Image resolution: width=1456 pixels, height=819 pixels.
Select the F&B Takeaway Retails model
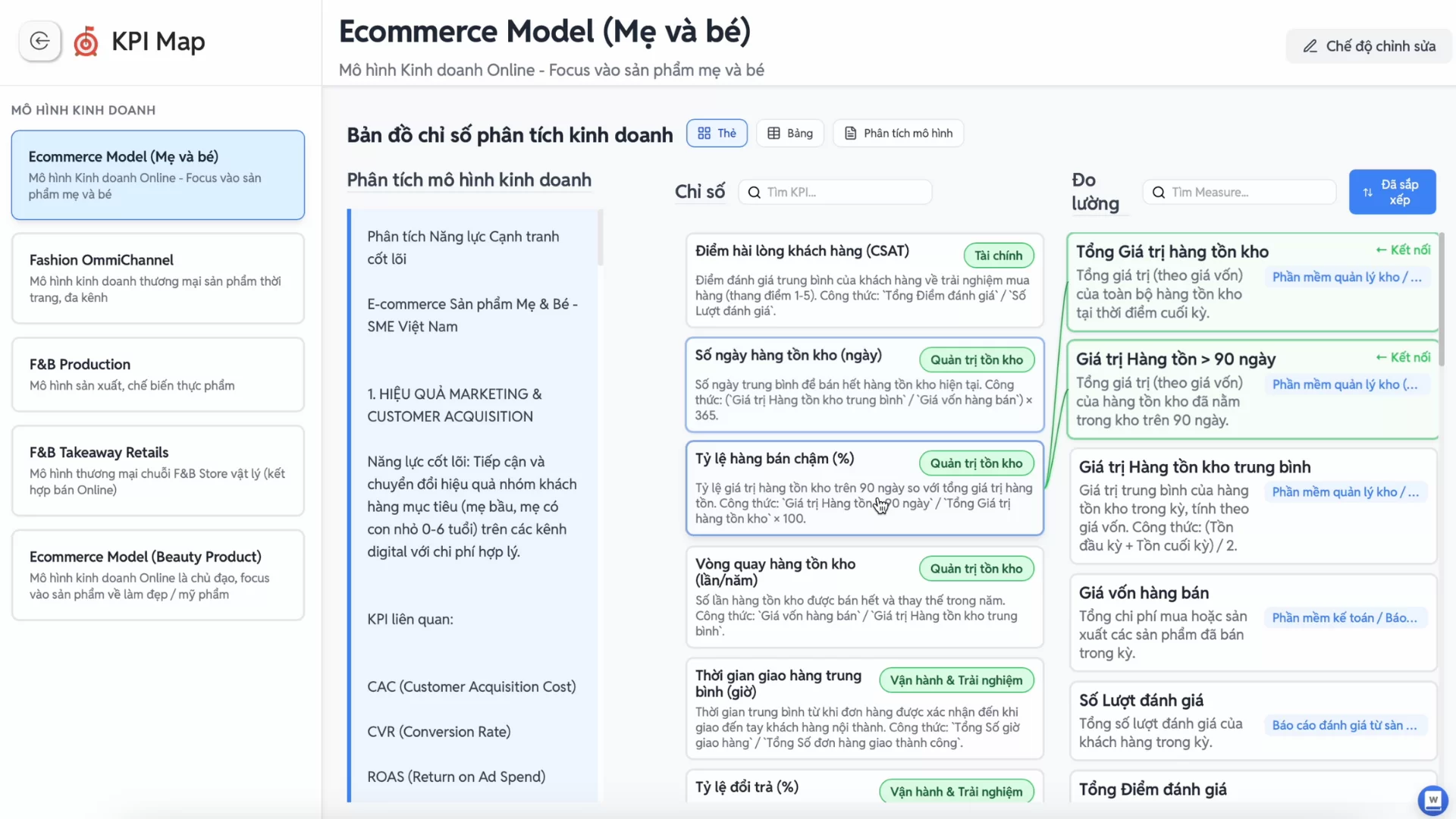pos(158,470)
